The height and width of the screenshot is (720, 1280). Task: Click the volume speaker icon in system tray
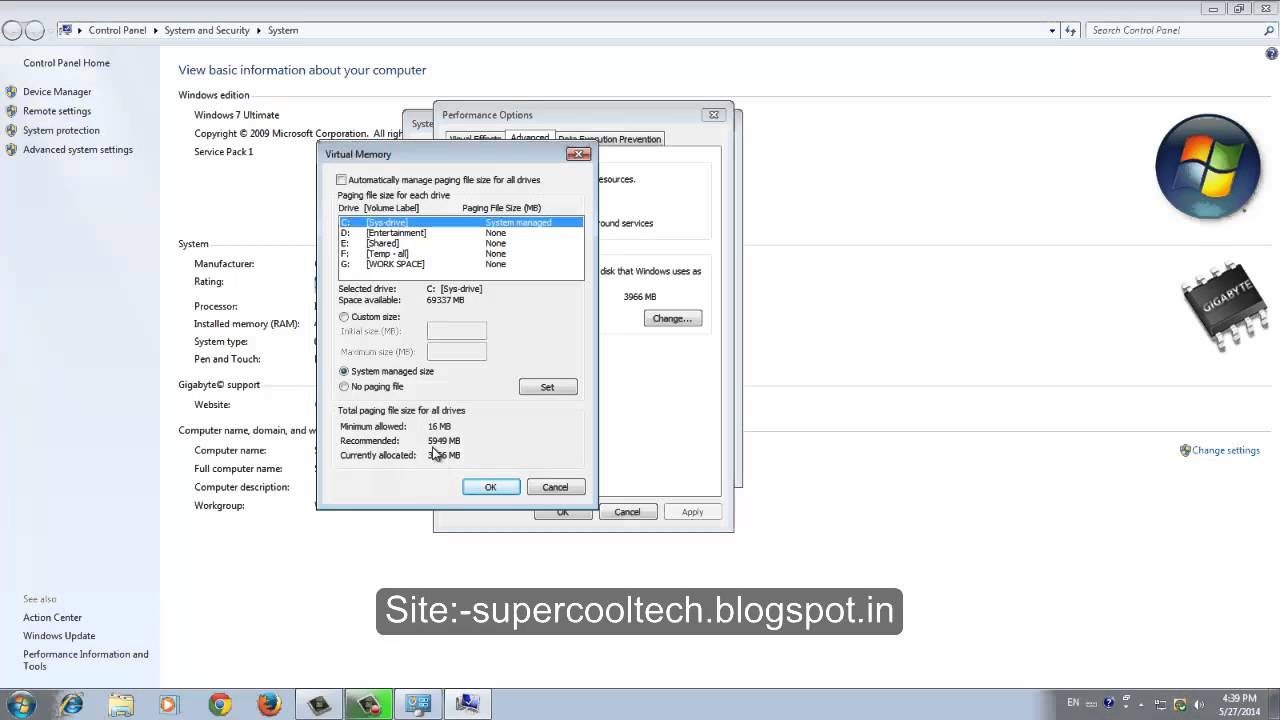1199,704
